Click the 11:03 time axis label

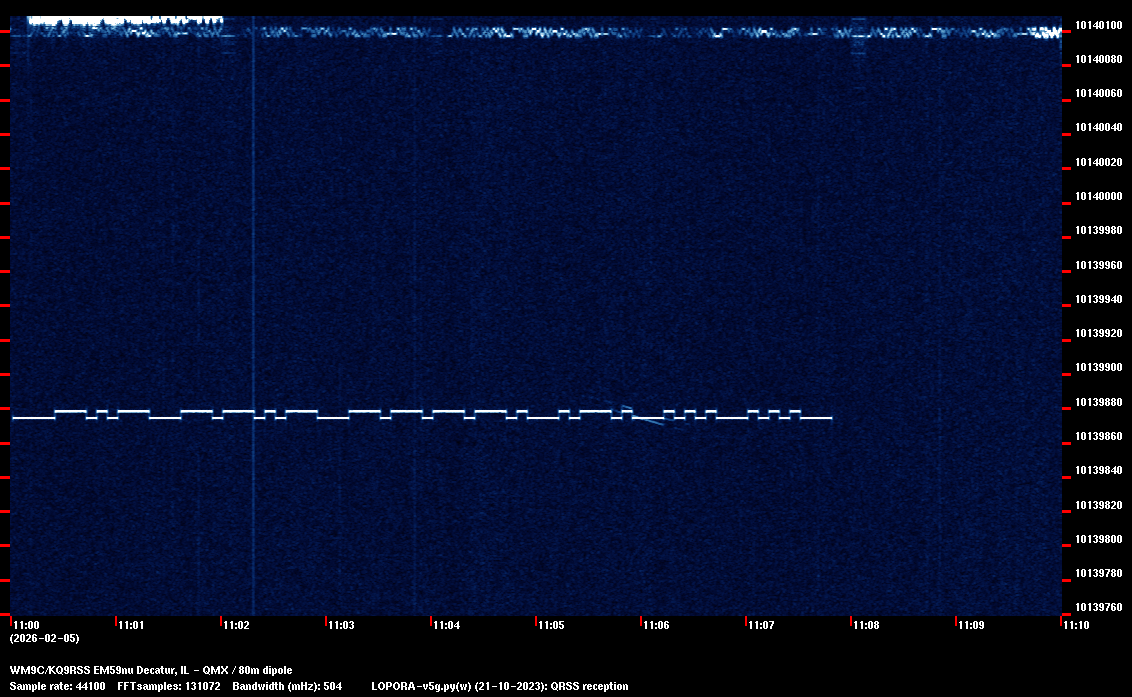click(341, 625)
